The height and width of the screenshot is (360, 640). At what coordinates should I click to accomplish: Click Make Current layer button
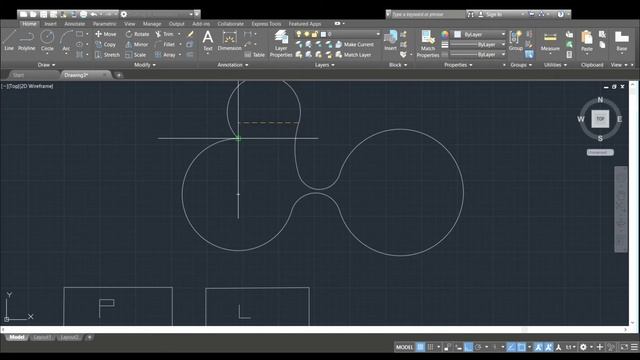point(355,44)
